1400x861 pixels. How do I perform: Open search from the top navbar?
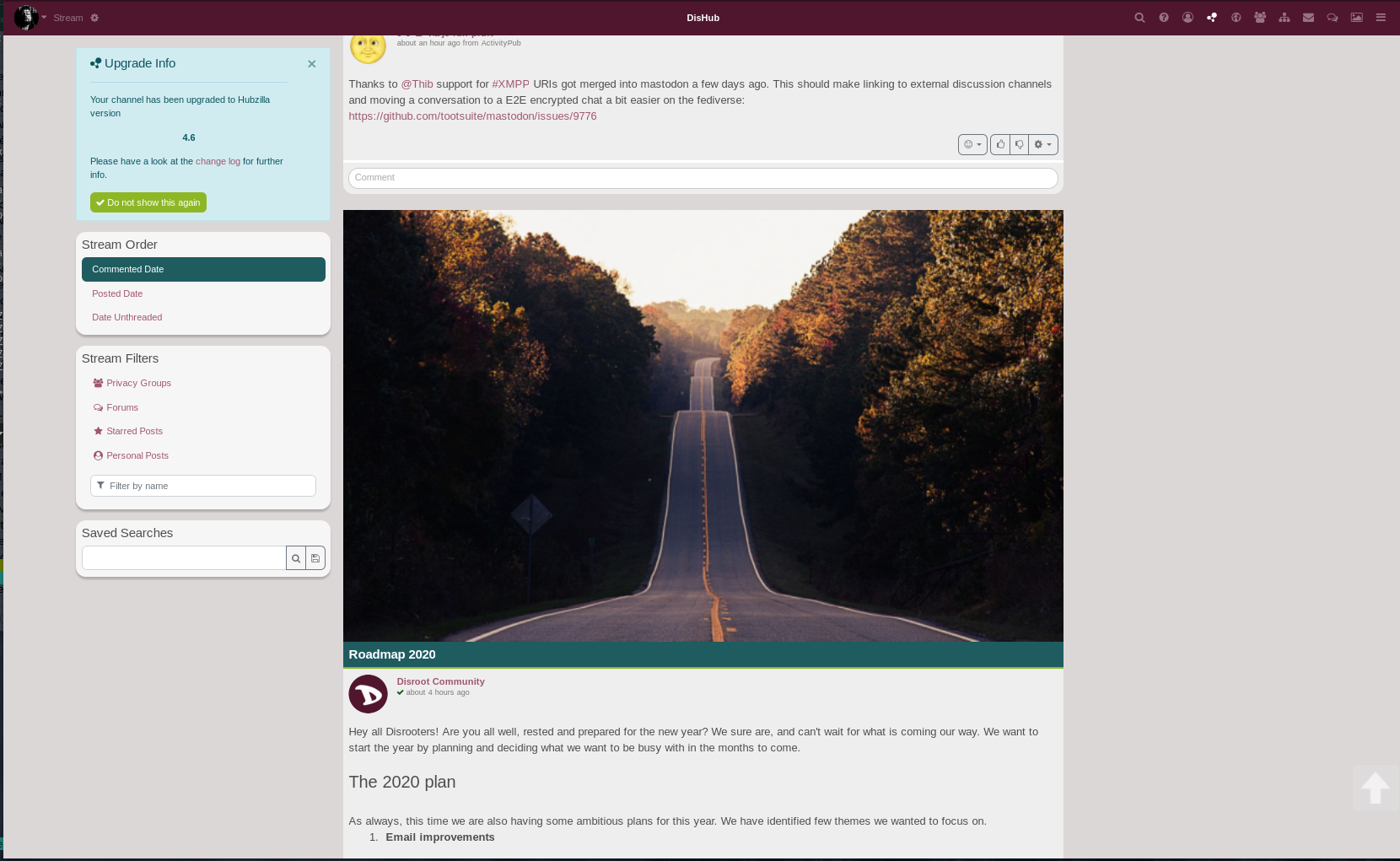pos(1139,18)
